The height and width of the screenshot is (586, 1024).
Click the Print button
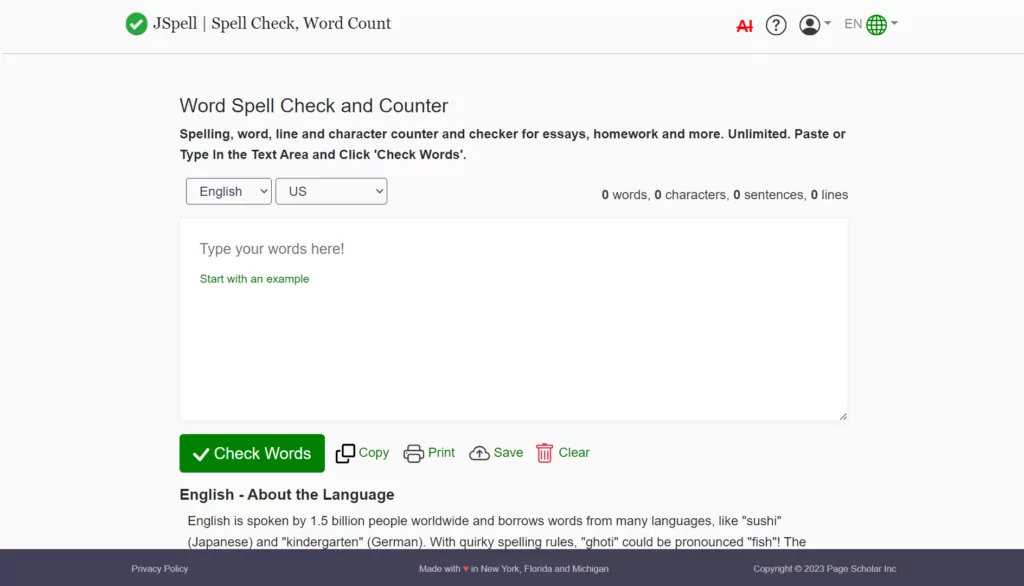[x=429, y=453]
